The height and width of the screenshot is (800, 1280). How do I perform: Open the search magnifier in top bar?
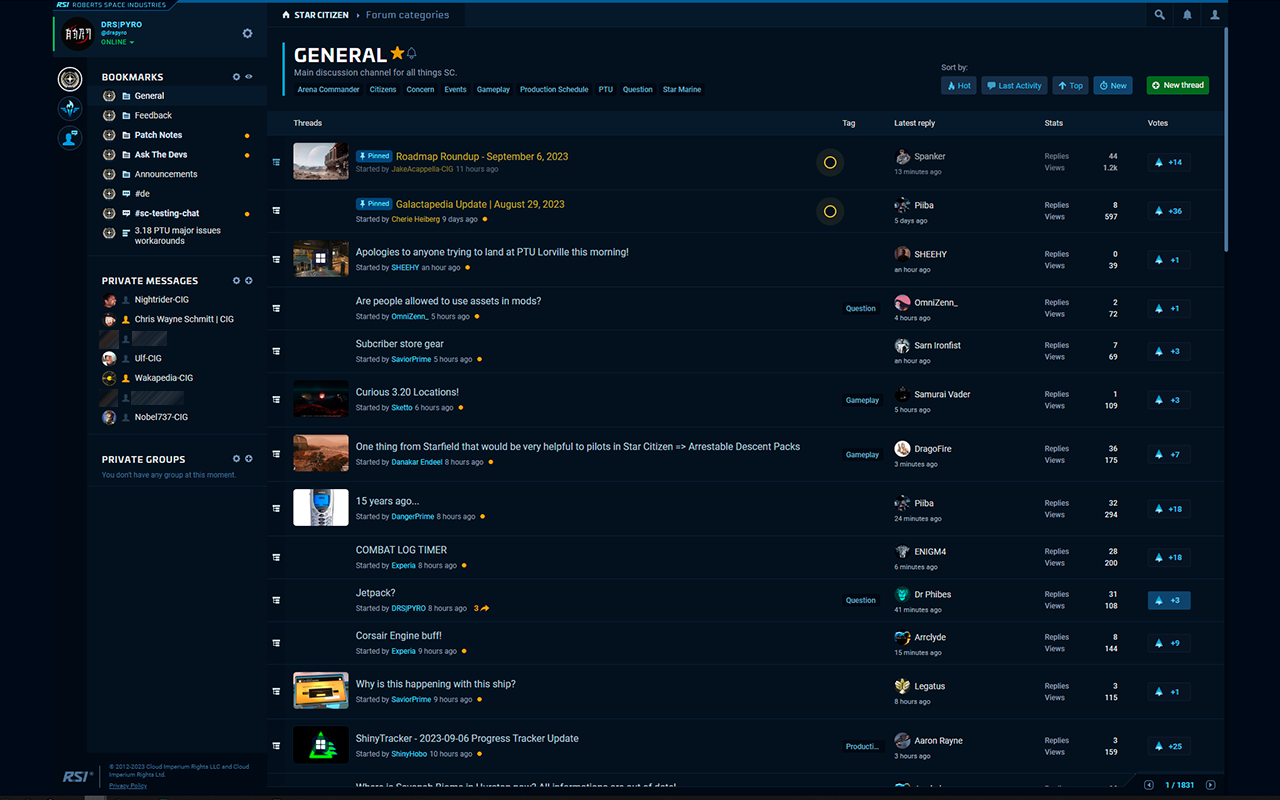click(x=1159, y=15)
